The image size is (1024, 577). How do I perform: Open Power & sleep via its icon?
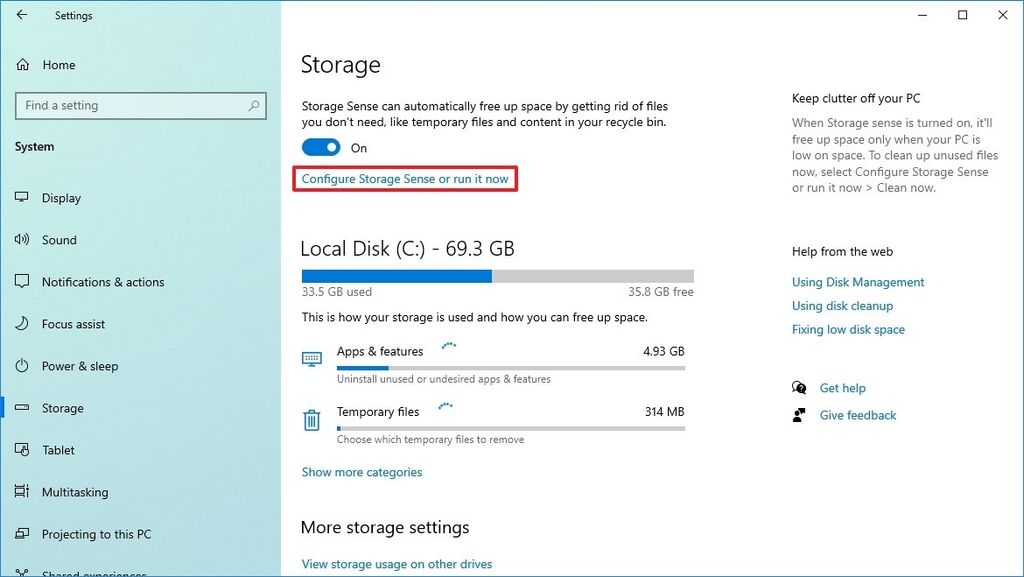22,366
